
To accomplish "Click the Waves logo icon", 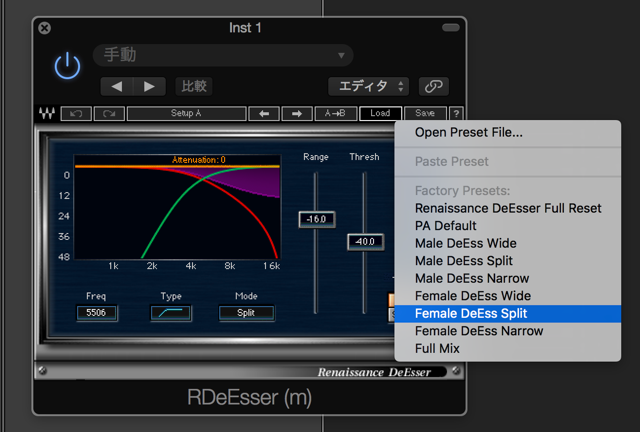I will click(x=47, y=113).
